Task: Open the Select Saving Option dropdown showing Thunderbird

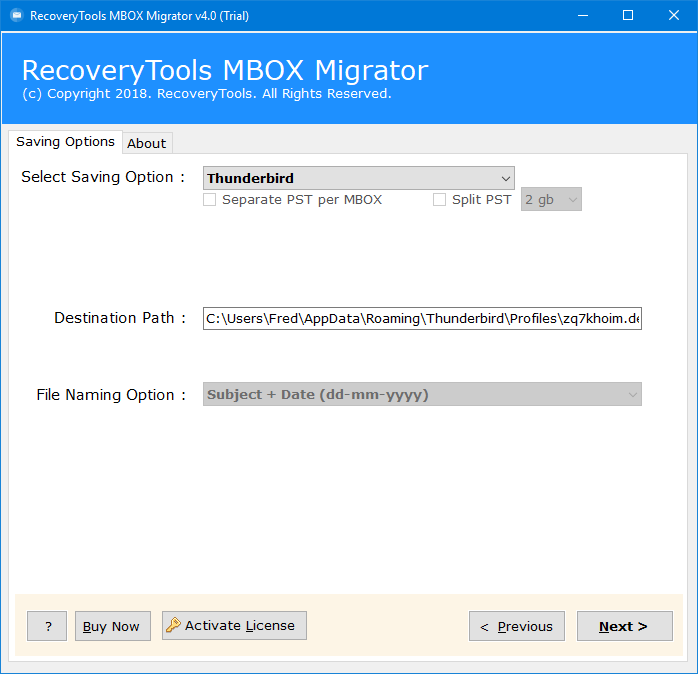Action: tap(359, 178)
